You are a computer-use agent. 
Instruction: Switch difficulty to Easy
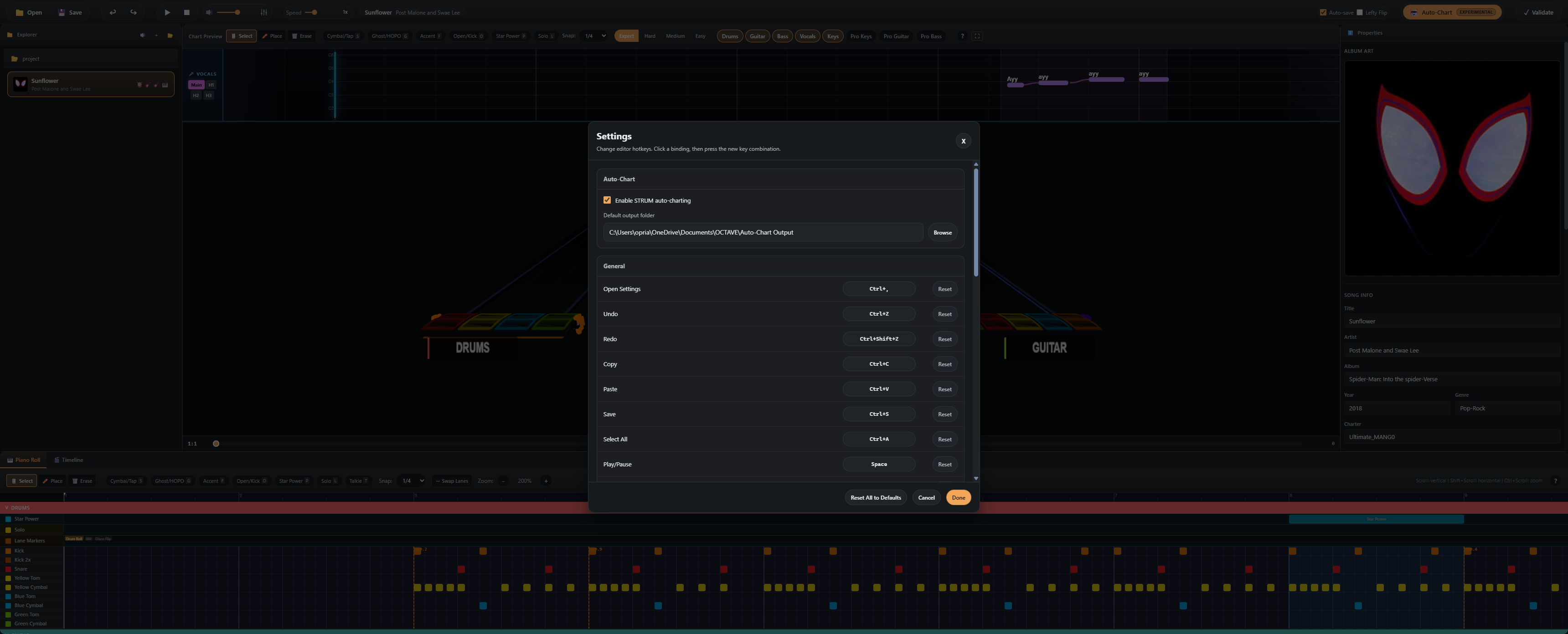(700, 36)
